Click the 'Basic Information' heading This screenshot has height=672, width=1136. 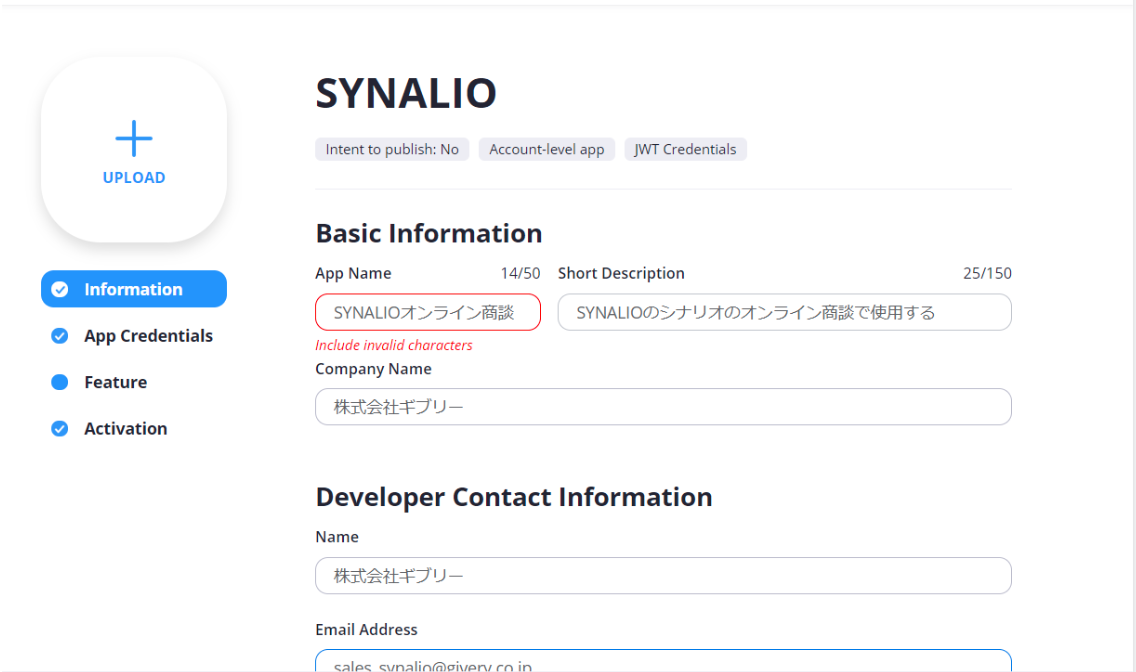click(x=429, y=234)
